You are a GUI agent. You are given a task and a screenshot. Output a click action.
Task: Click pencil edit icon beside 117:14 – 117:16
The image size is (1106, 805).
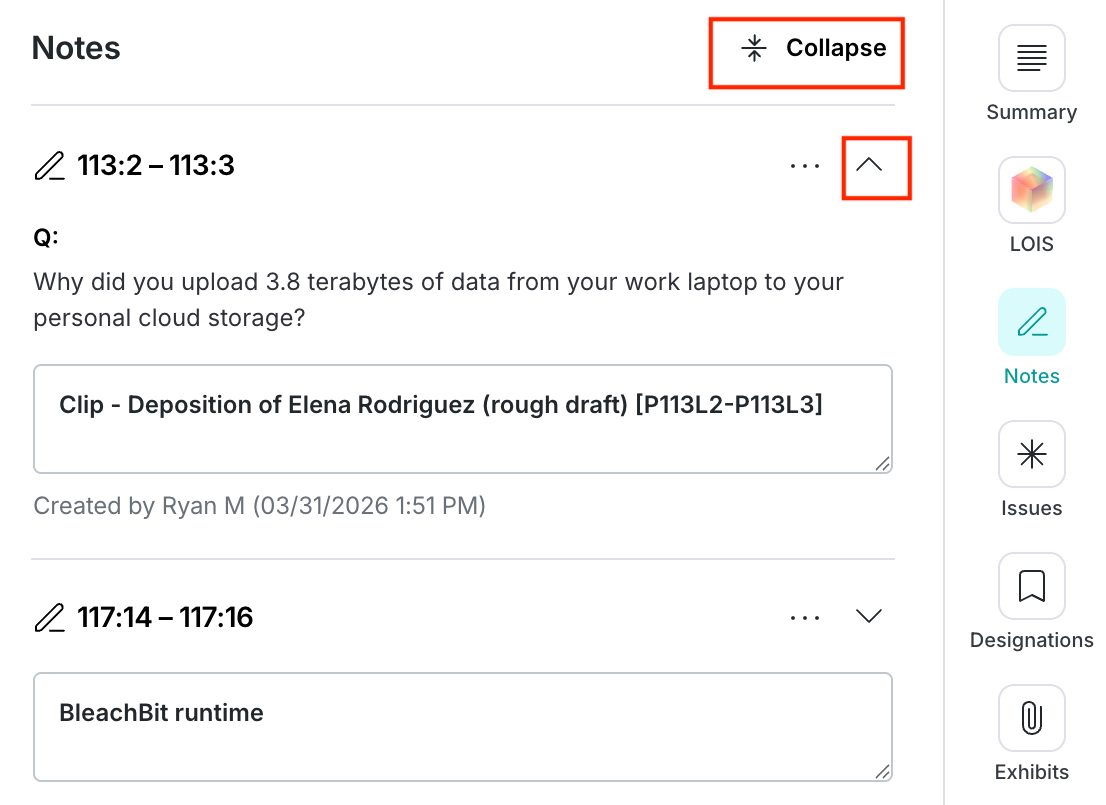pyautogui.click(x=49, y=617)
